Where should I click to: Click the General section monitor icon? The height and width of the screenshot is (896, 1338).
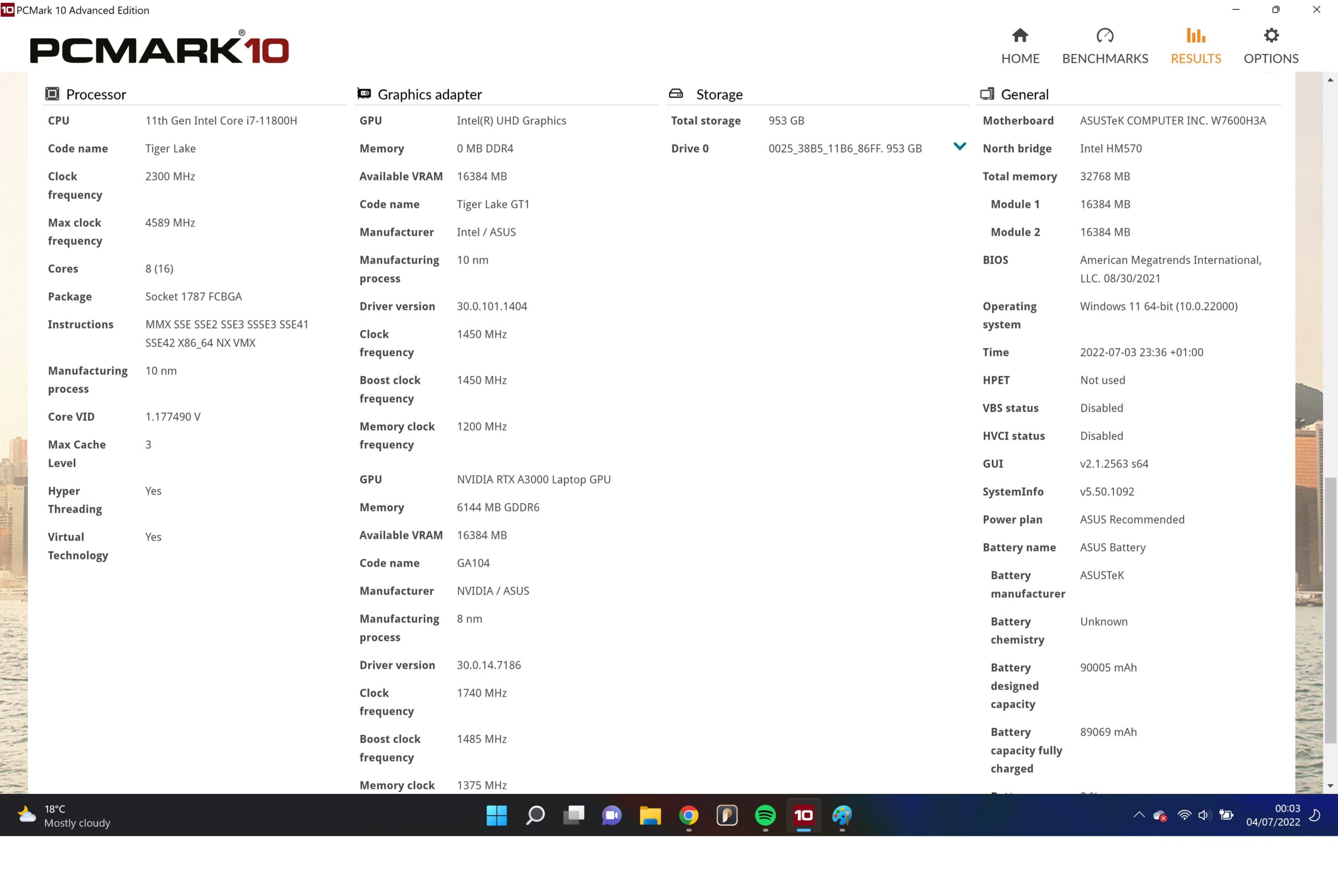pyautogui.click(x=987, y=94)
